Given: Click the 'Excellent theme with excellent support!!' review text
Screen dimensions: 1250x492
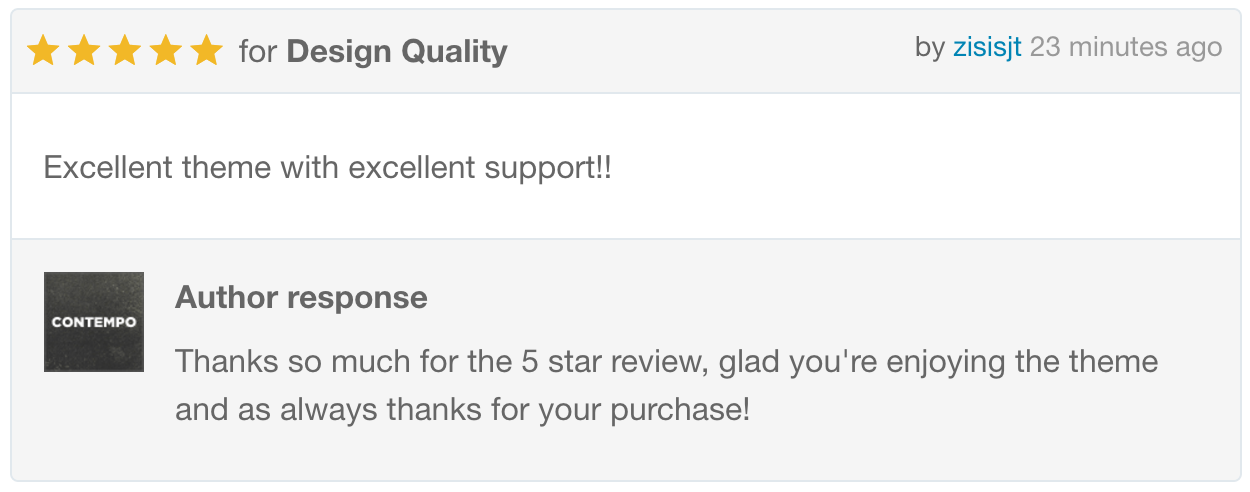Looking at the screenshot, I should [327, 167].
